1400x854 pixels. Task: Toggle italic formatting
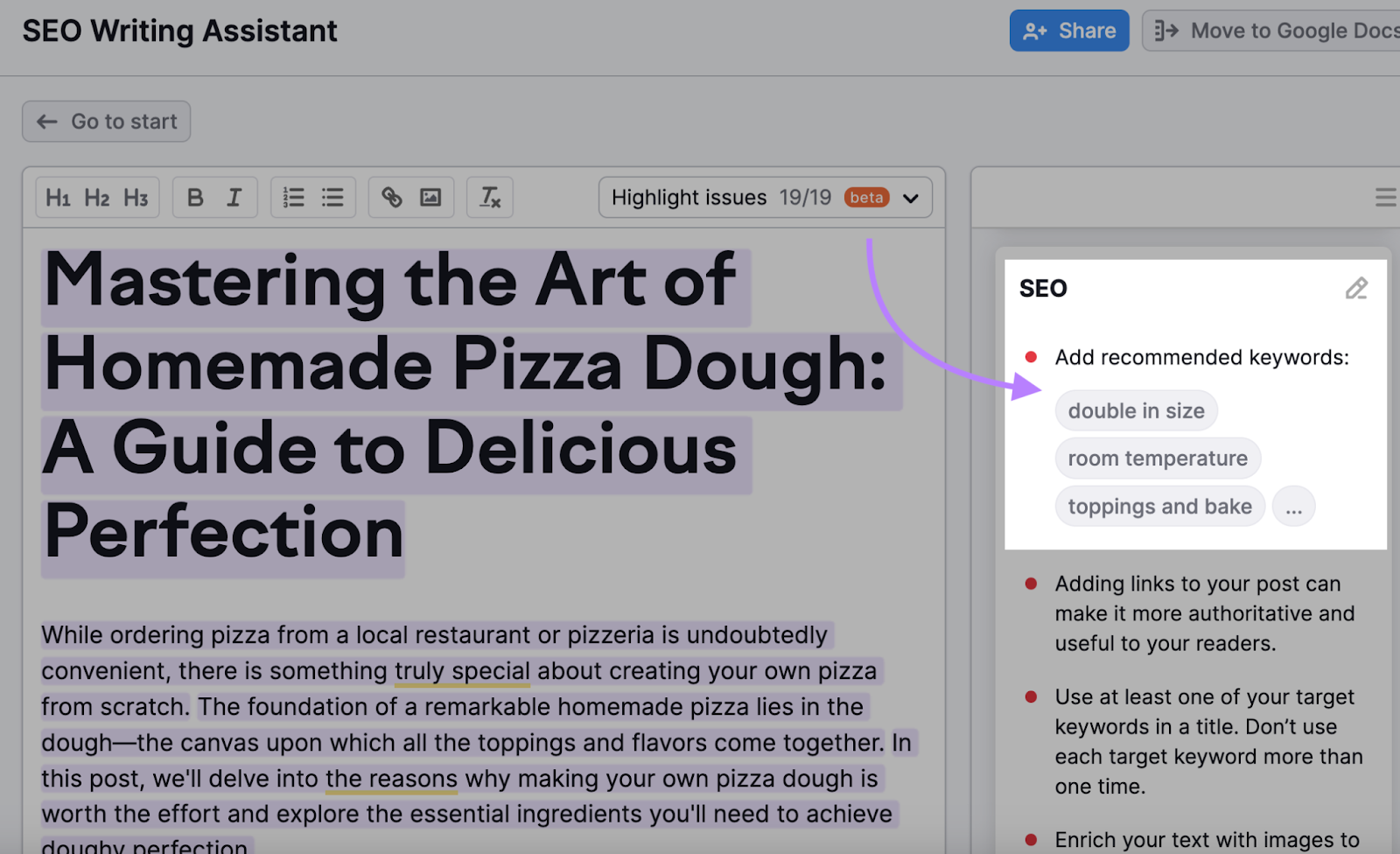(234, 197)
